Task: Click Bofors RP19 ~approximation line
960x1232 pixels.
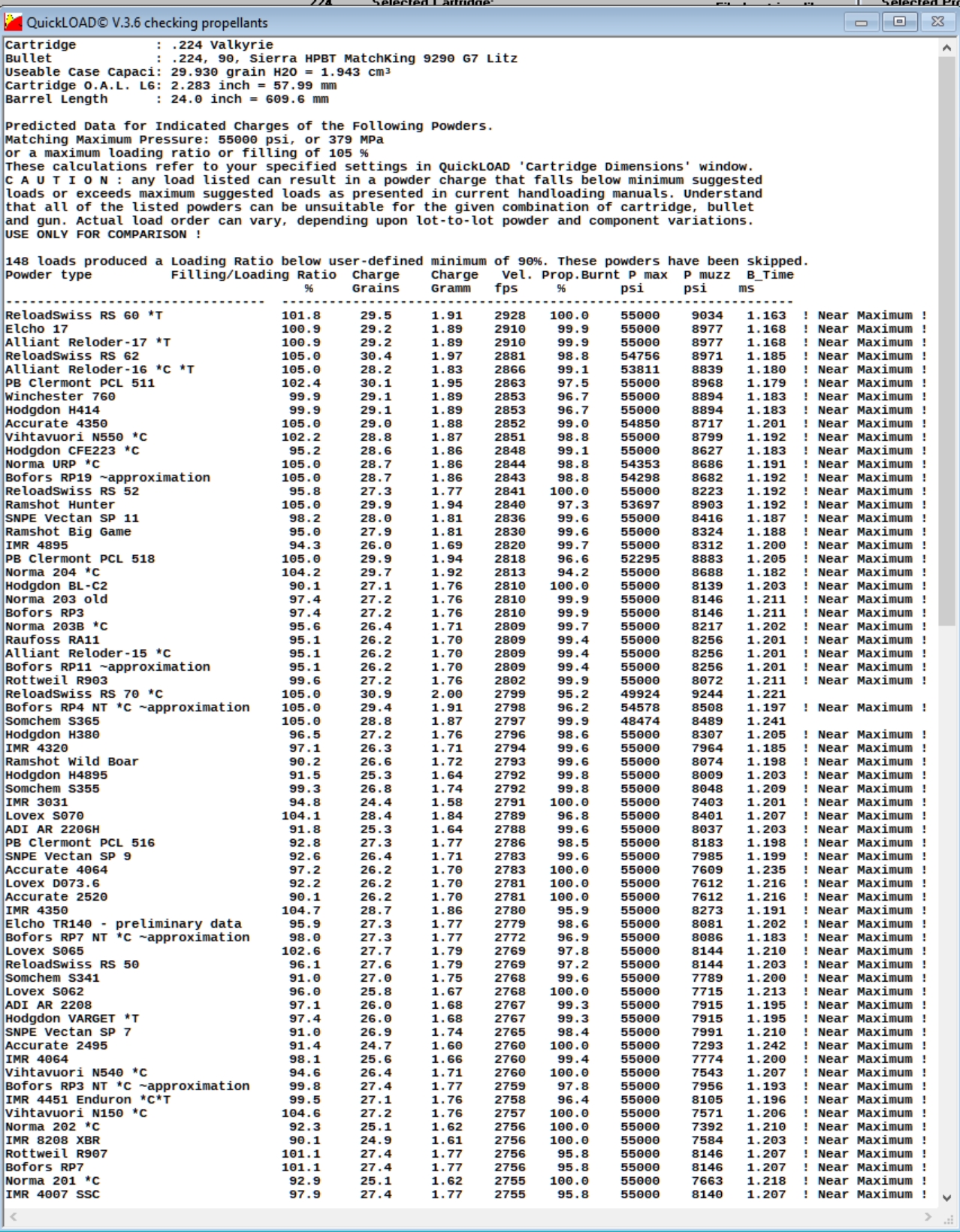Action: coord(466,478)
